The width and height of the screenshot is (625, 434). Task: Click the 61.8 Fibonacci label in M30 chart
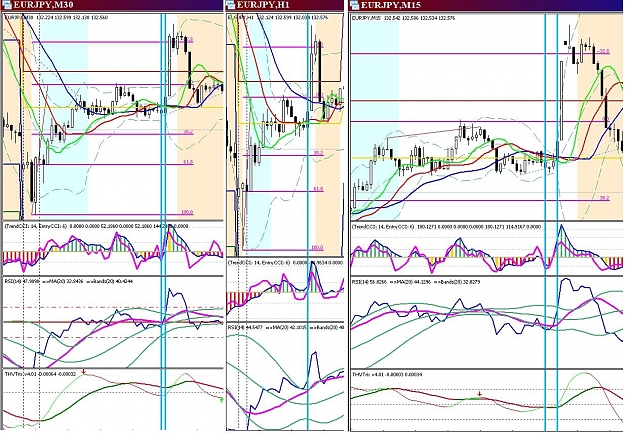pos(188,162)
